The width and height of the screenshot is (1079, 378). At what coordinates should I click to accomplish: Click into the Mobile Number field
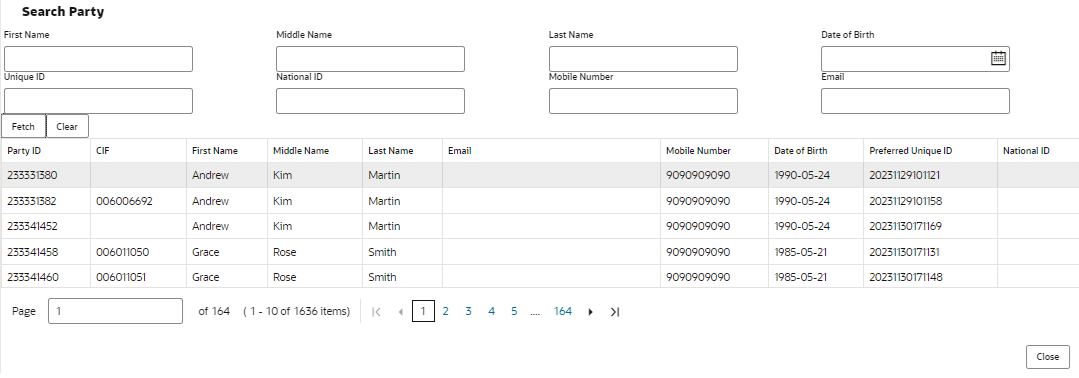pyautogui.click(x=643, y=101)
